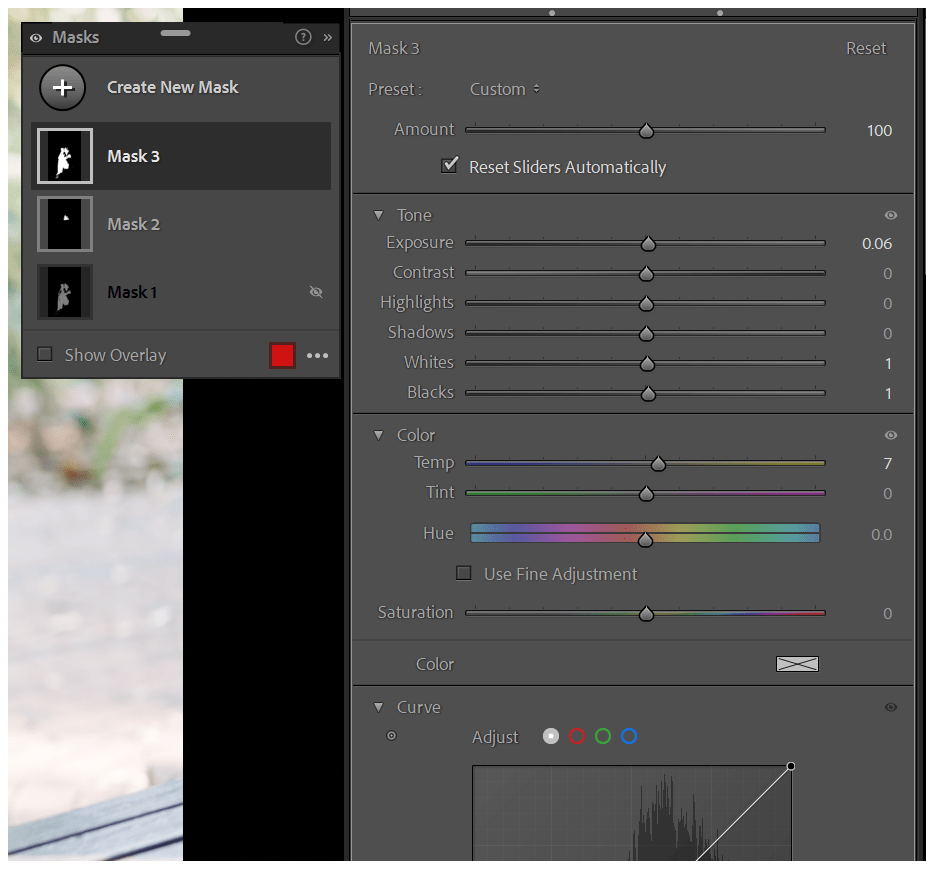934x869 pixels.
Task: Toggle the Tone section eye icon
Action: point(890,215)
